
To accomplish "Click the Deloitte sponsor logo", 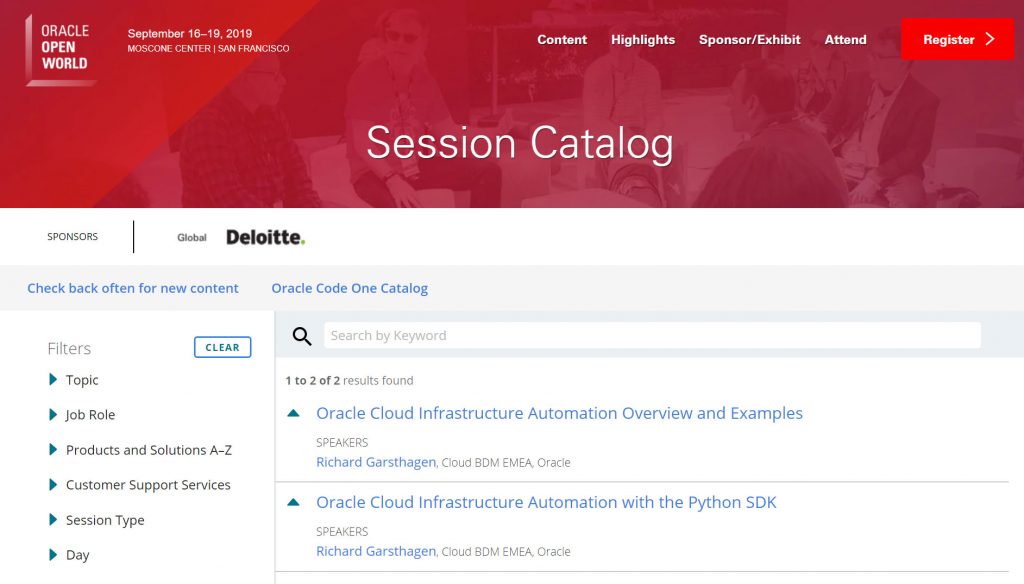I will click(x=265, y=237).
